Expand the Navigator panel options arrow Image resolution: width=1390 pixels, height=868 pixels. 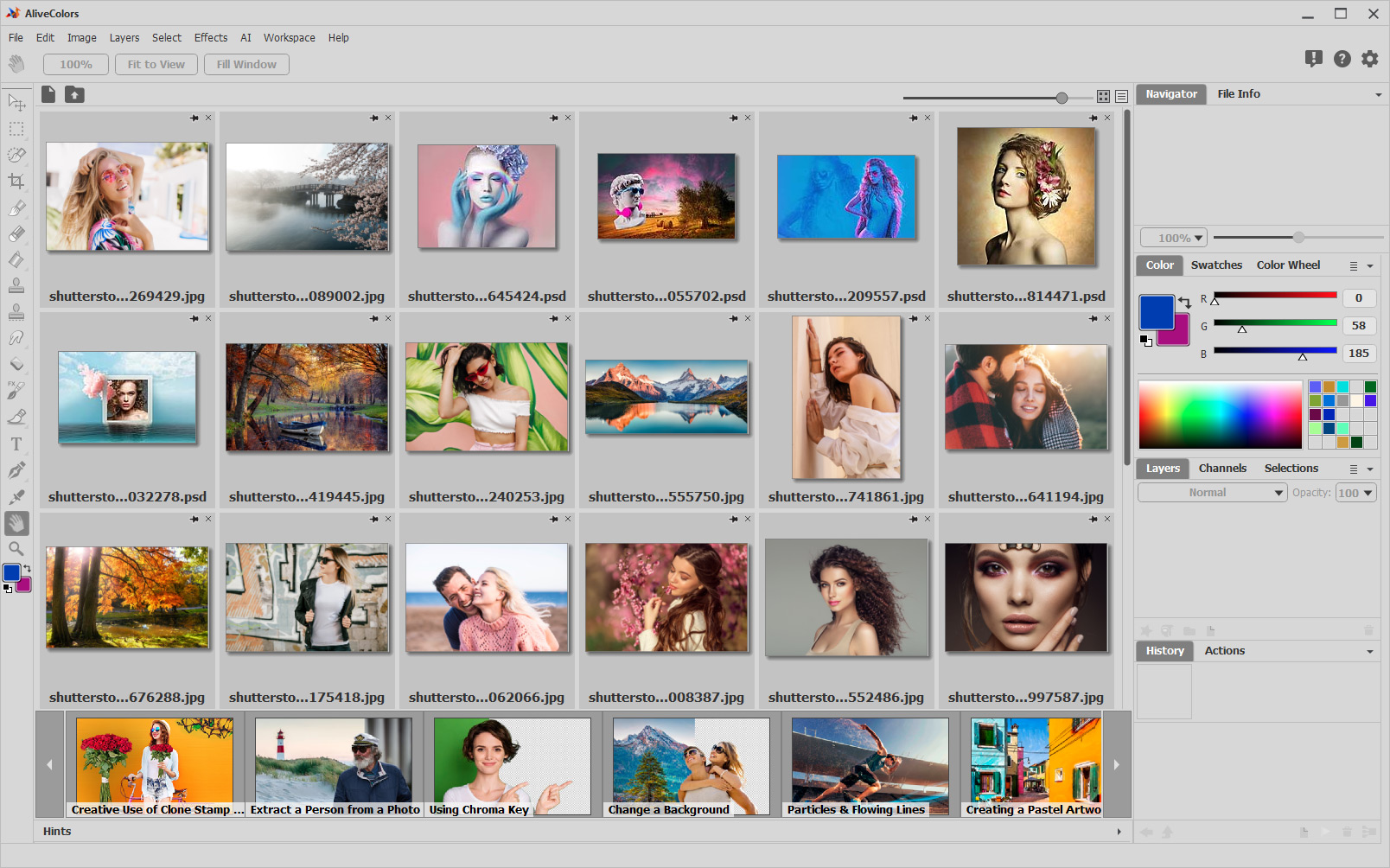point(1379,95)
